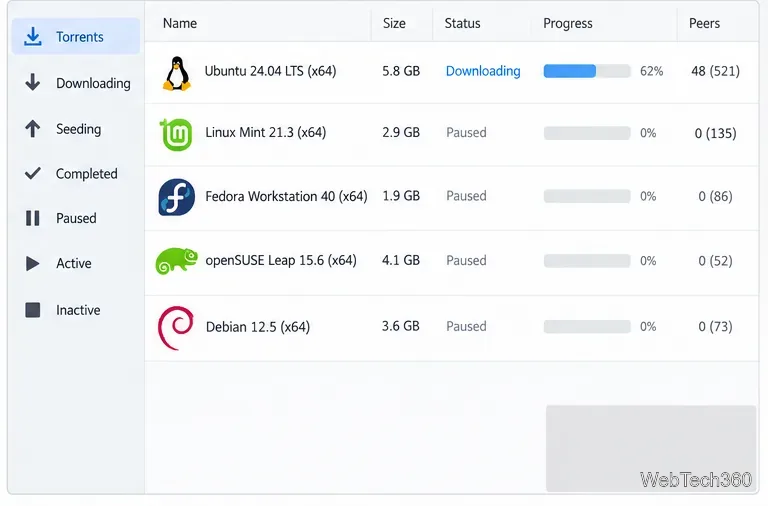Click the pause bars icon in sidebar
Screen dimensions: 768x506
(33, 218)
